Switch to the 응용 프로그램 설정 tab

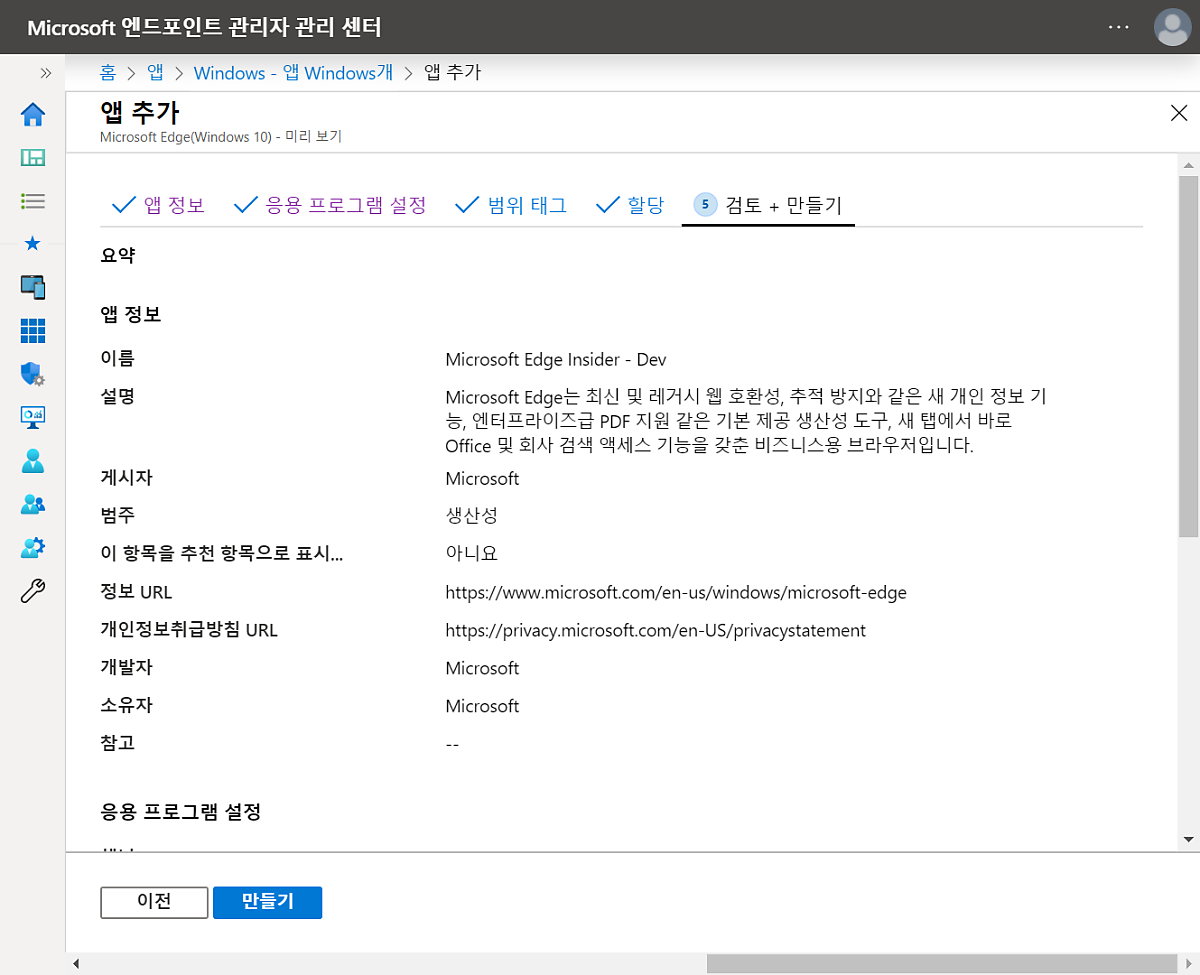coord(330,206)
